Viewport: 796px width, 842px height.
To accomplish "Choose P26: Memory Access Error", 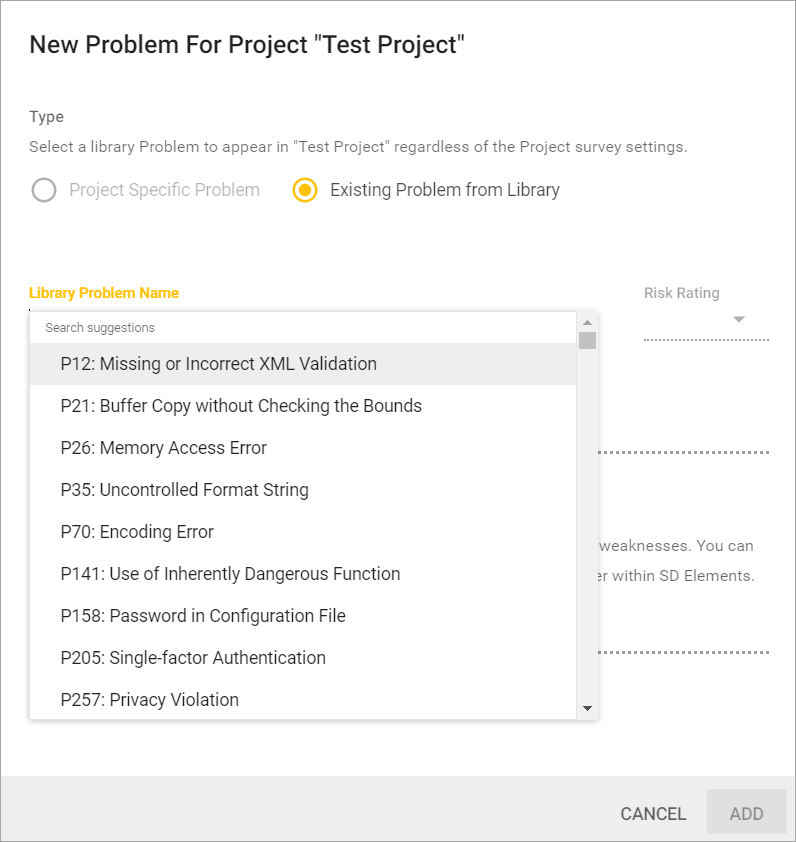I will point(163,448).
